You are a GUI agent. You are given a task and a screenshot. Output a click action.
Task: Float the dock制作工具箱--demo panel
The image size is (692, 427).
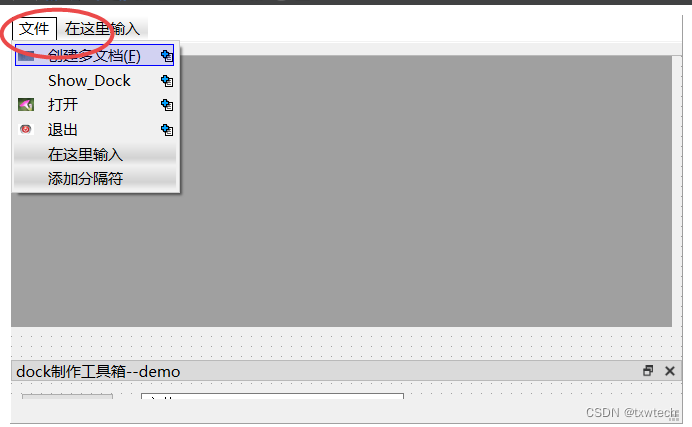coord(648,371)
